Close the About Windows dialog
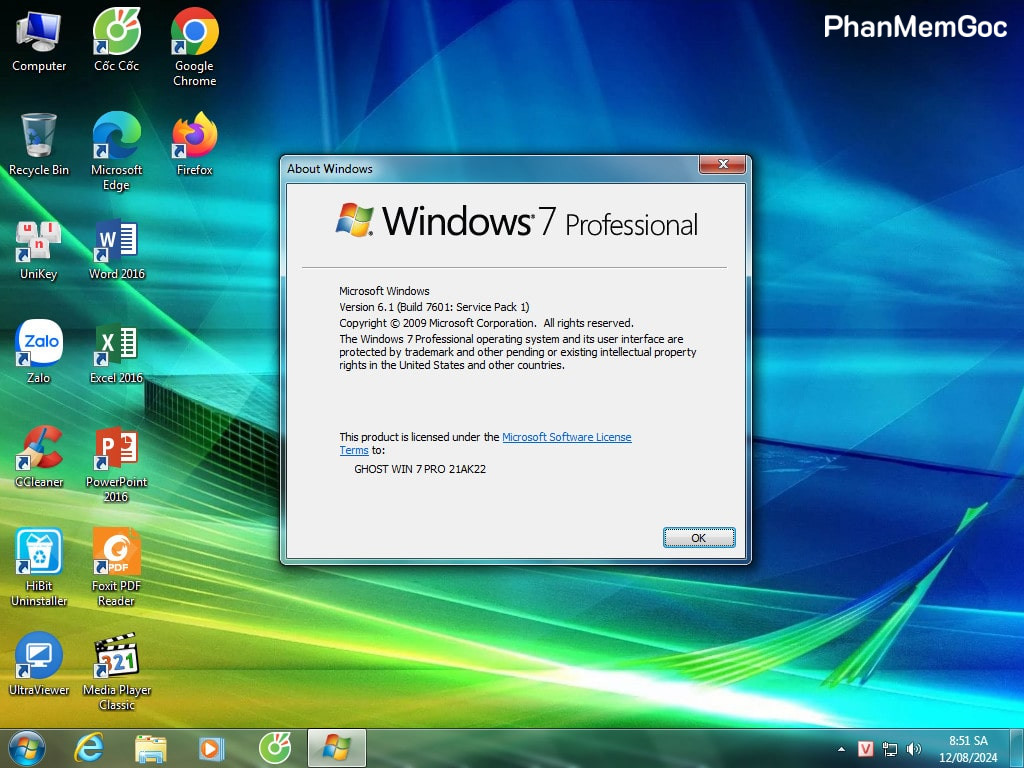 tap(720, 166)
